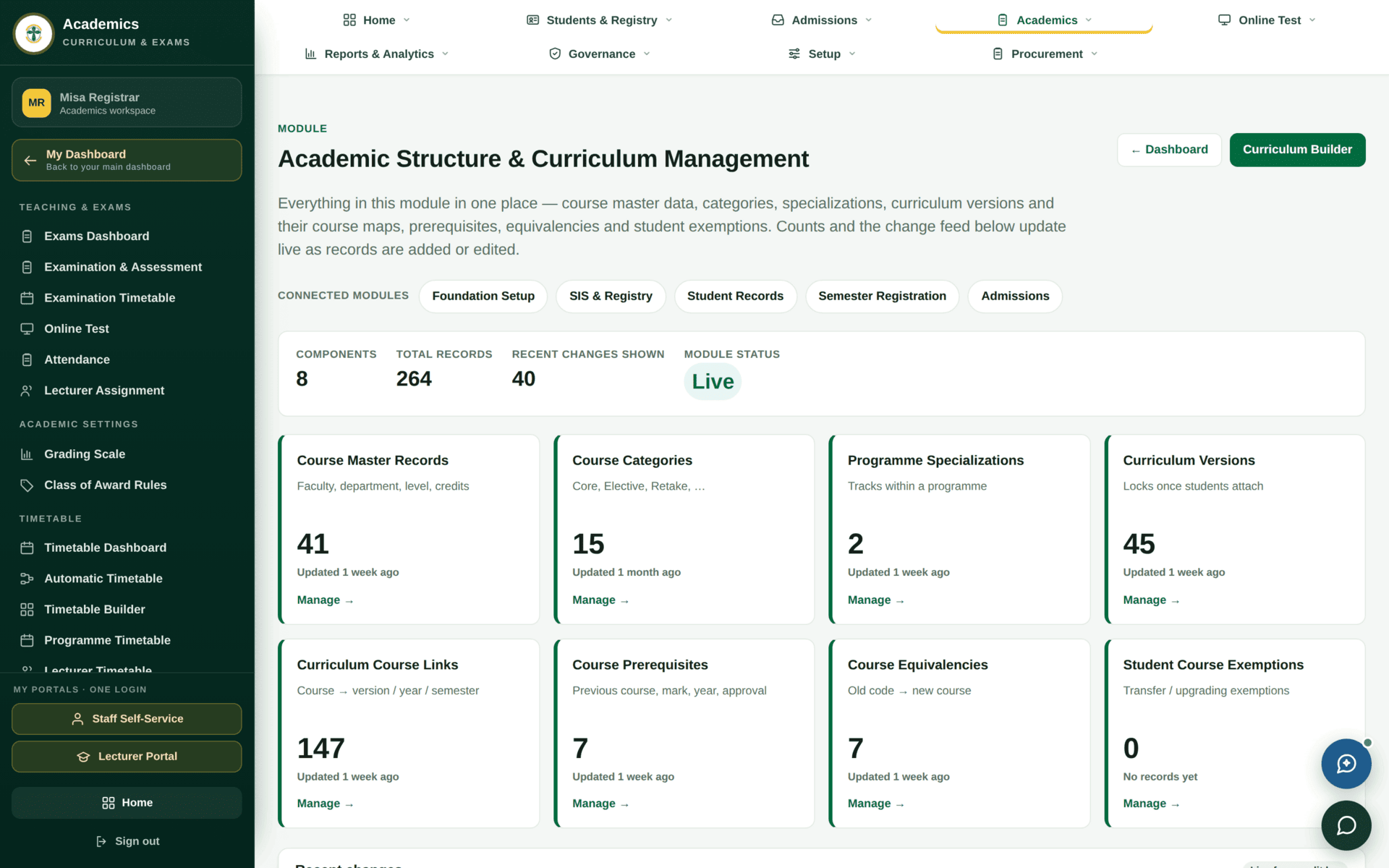Image resolution: width=1389 pixels, height=868 pixels.
Task: Click the Misa Registrar profile card
Action: [x=127, y=103]
